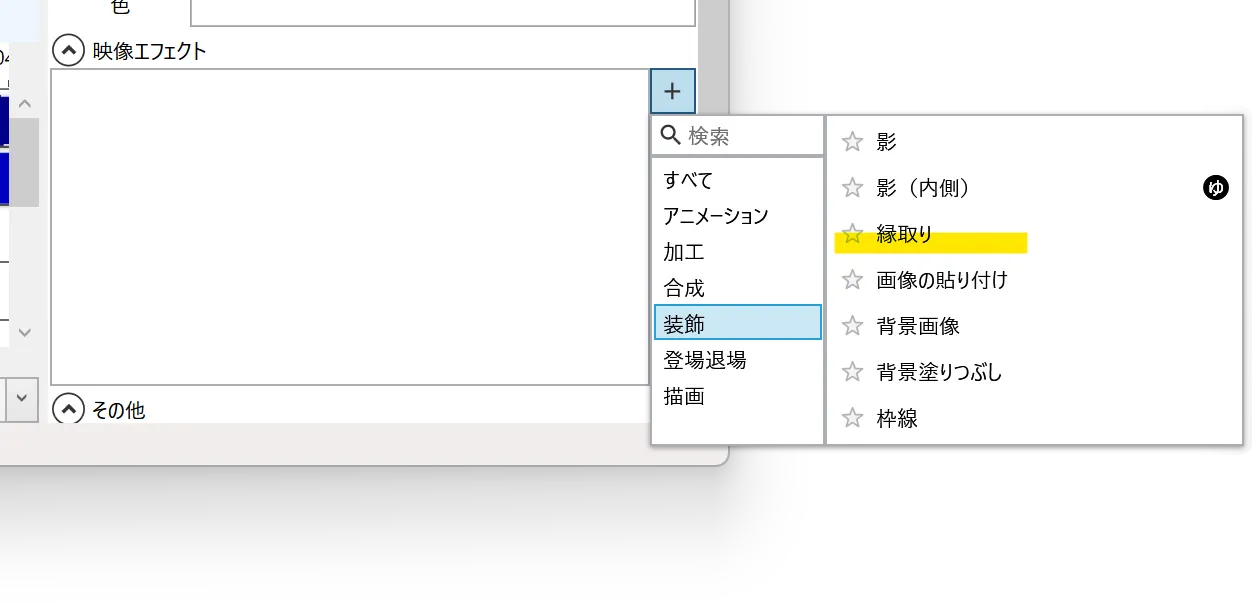
Task: Select the アニメーション category
Action: 738,216
